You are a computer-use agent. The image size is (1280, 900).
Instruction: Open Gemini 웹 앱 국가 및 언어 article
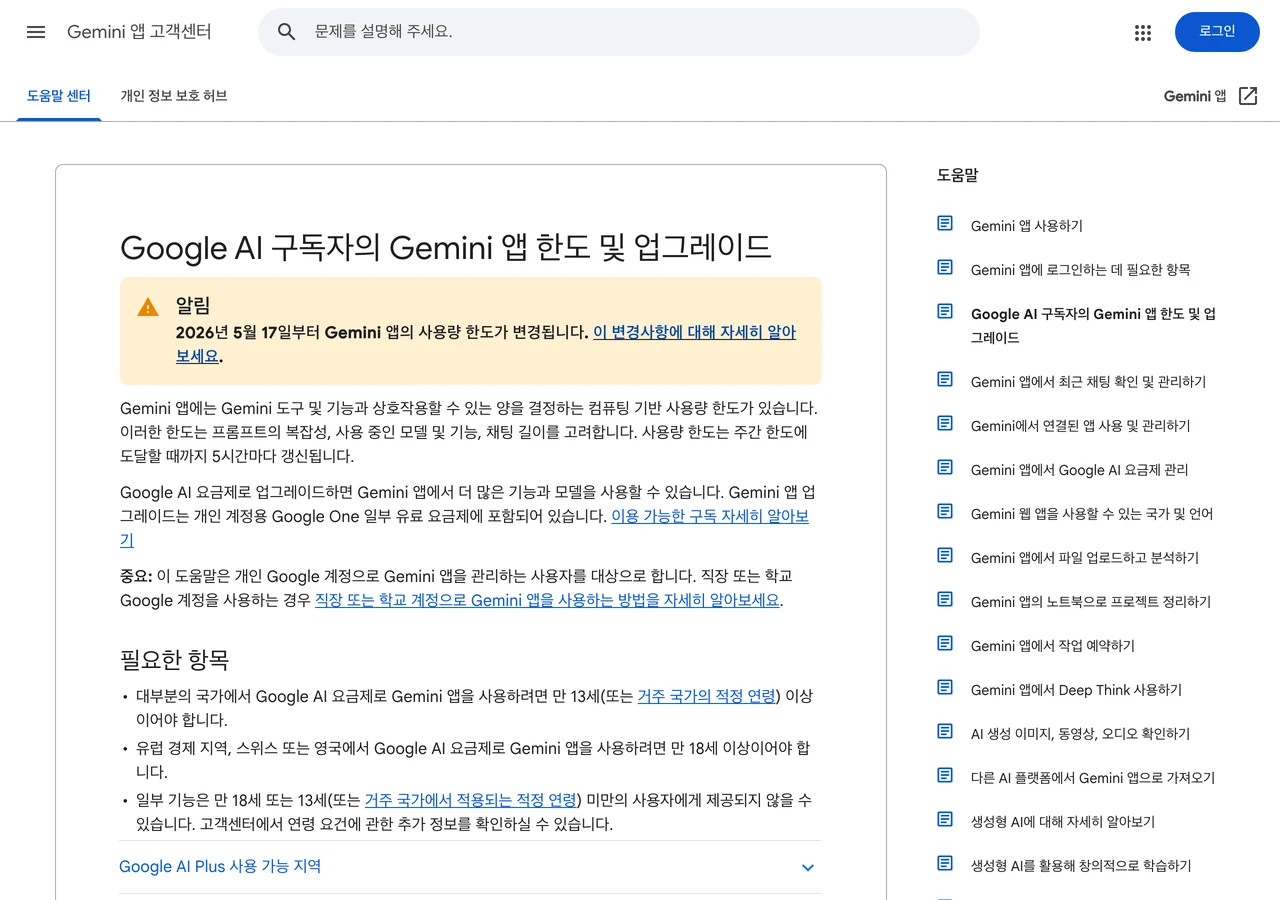1092,514
